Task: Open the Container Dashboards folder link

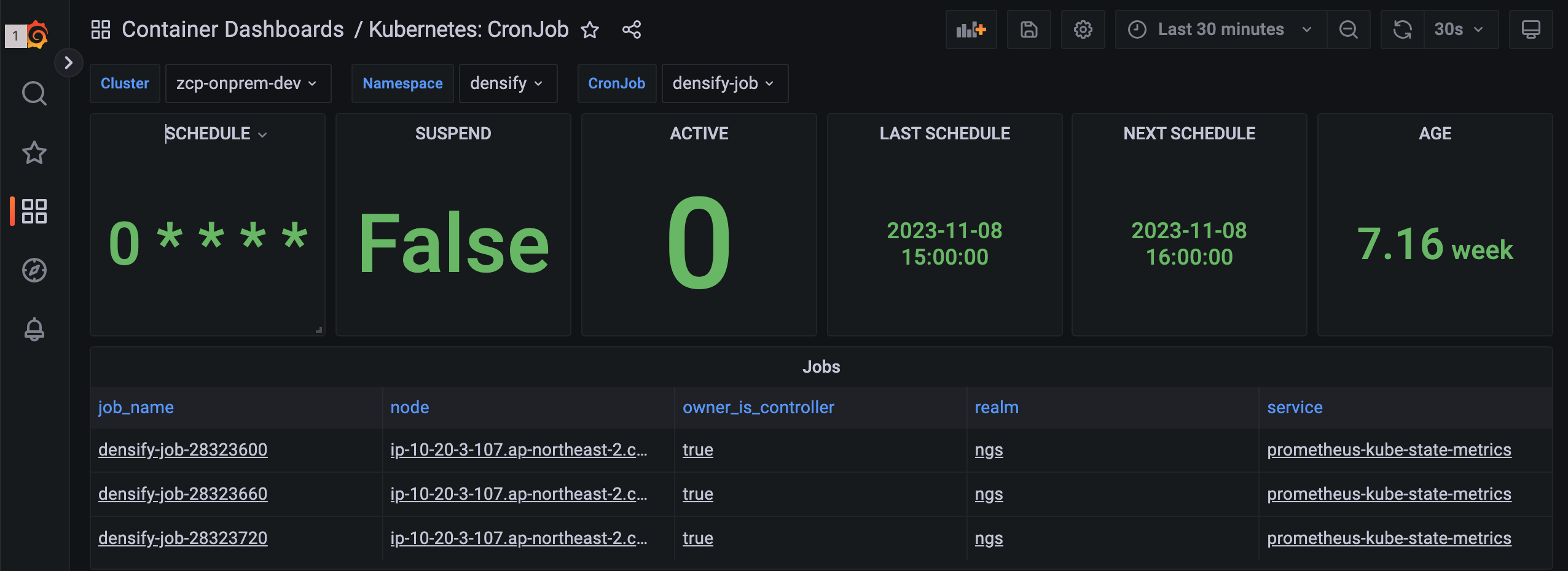Action: [x=233, y=29]
